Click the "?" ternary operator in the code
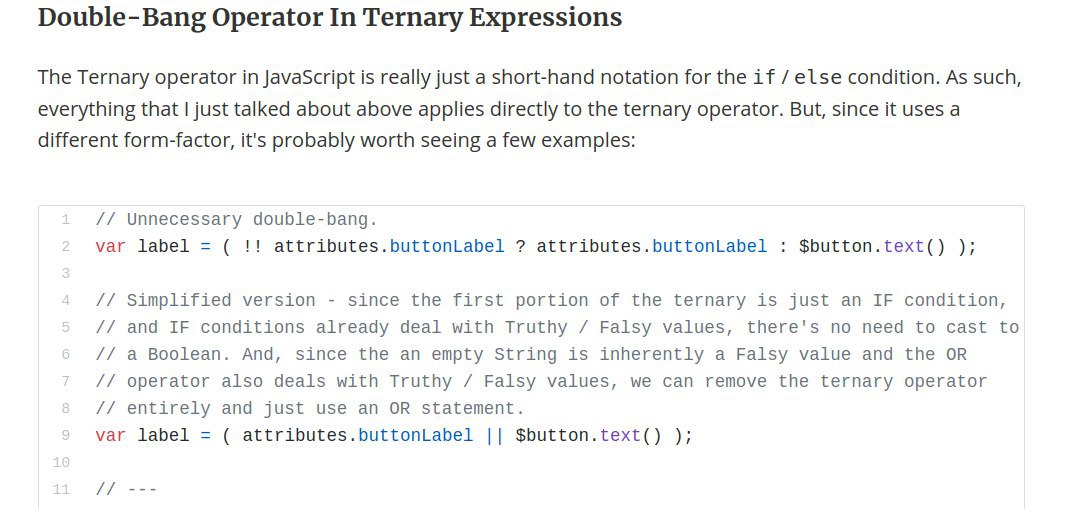 [x=521, y=246]
